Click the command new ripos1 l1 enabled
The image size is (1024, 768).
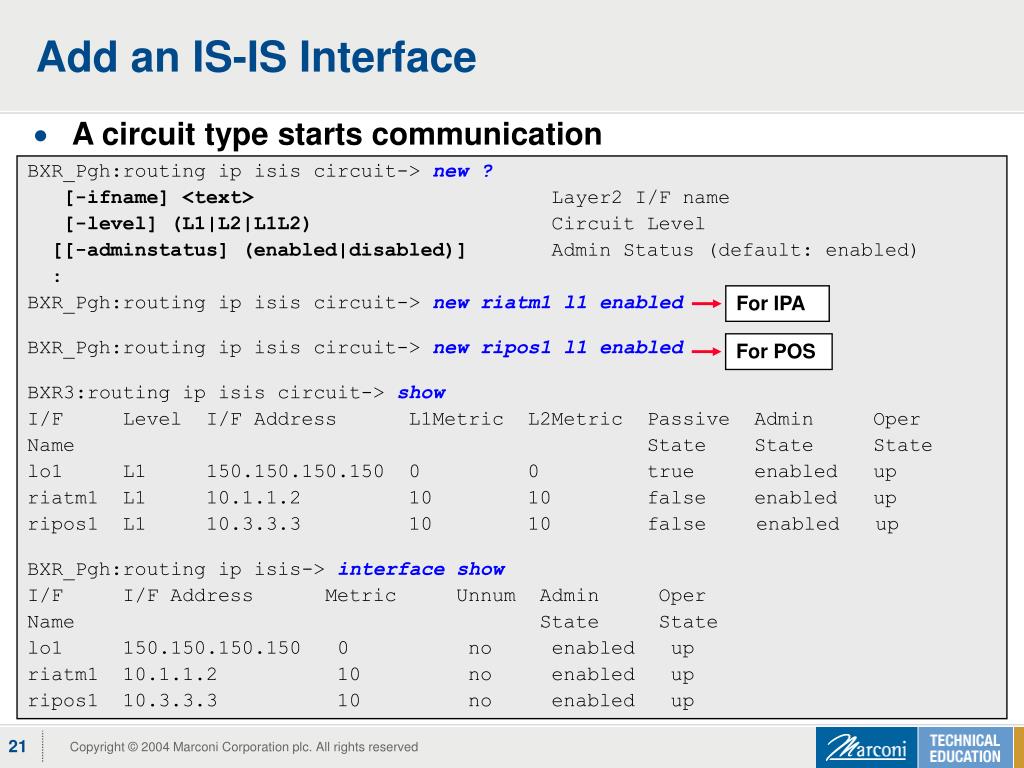point(558,348)
